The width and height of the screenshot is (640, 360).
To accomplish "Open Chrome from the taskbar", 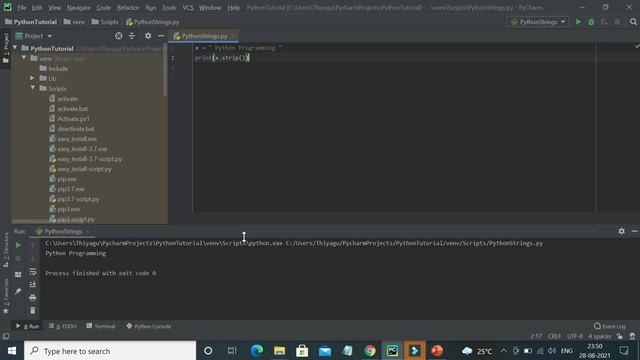I will click(370, 351).
